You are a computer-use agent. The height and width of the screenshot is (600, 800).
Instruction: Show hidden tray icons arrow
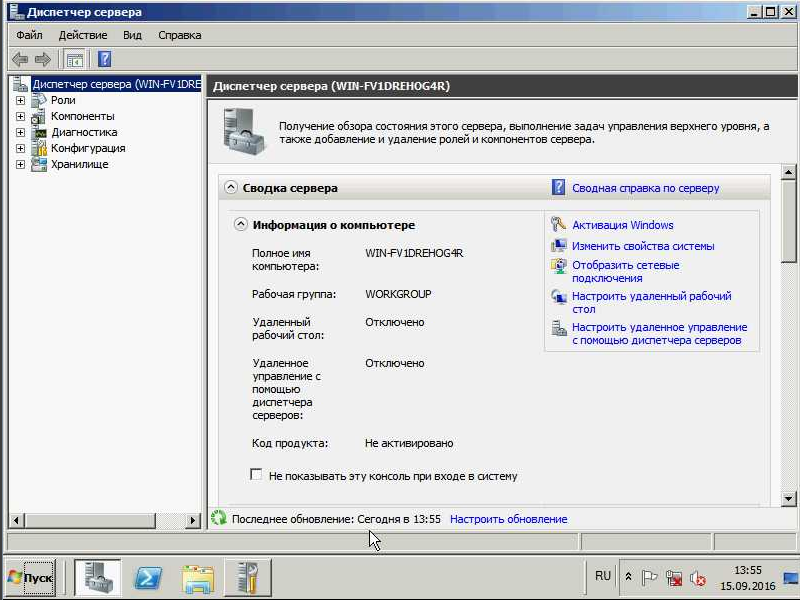coord(628,577)
